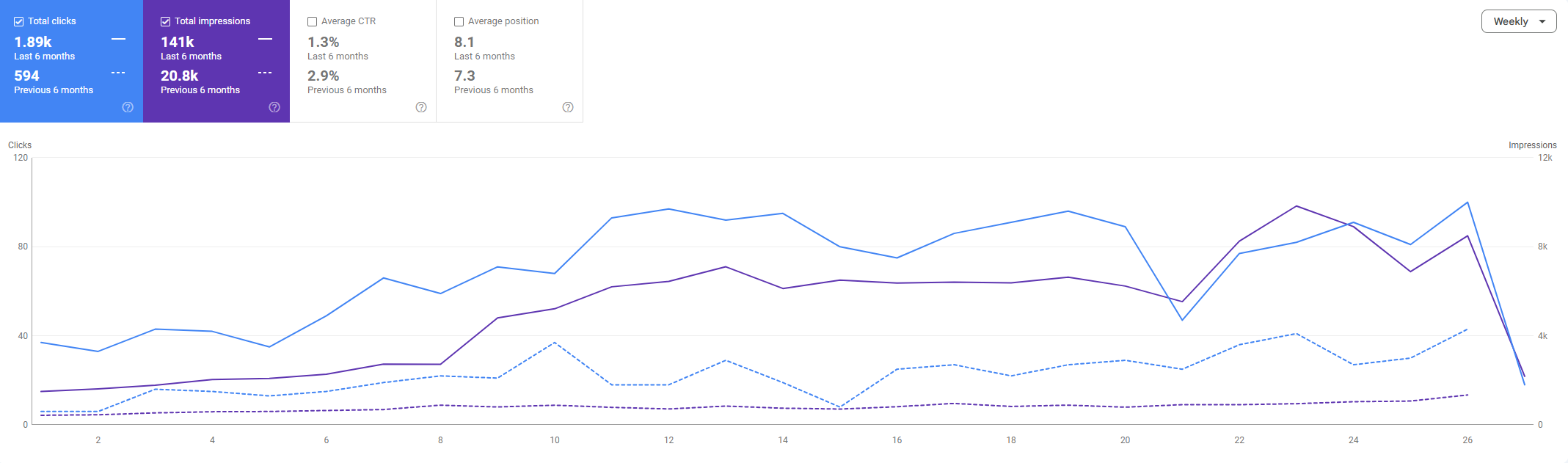1568x463 pixels.
Task: Uncheck the Total impressions checkbox
Action: (x=165, y=21)
